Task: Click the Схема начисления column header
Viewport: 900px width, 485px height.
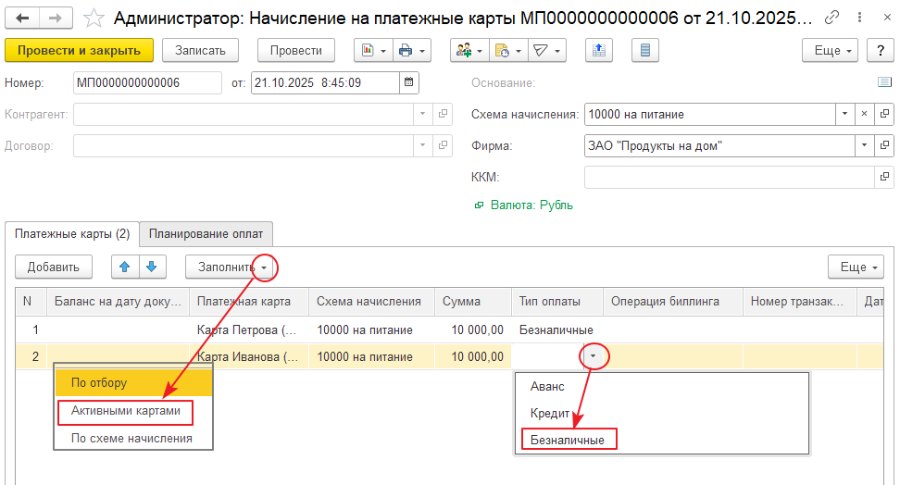Action: 371,302
